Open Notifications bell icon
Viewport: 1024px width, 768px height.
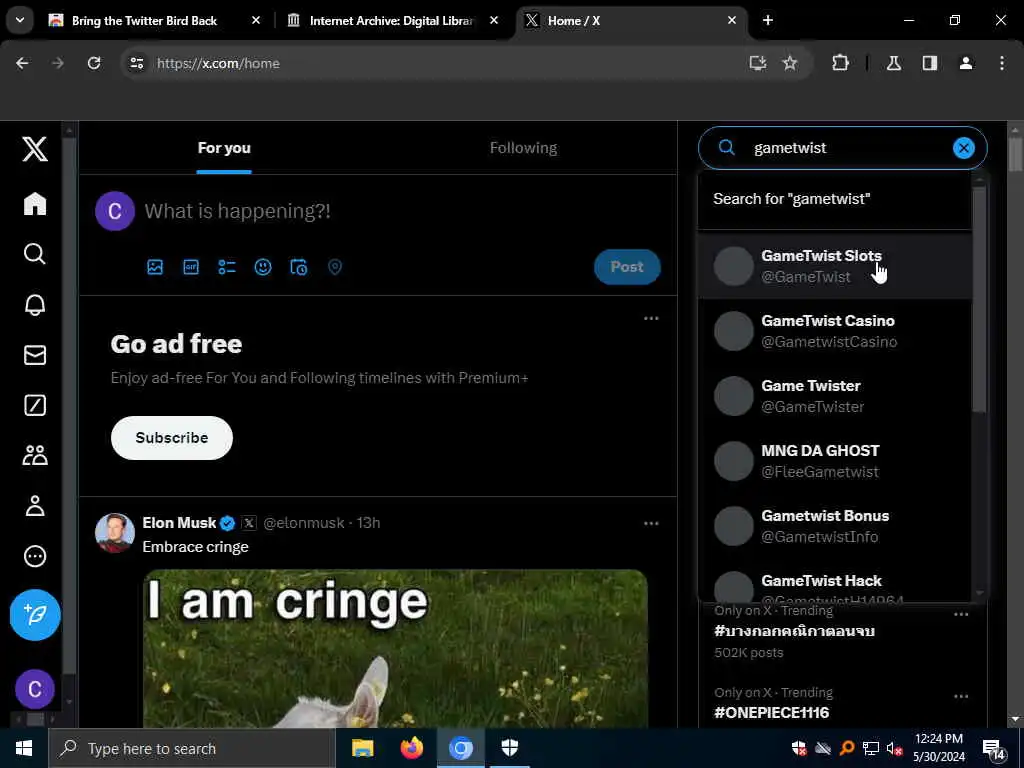(35, 304)
